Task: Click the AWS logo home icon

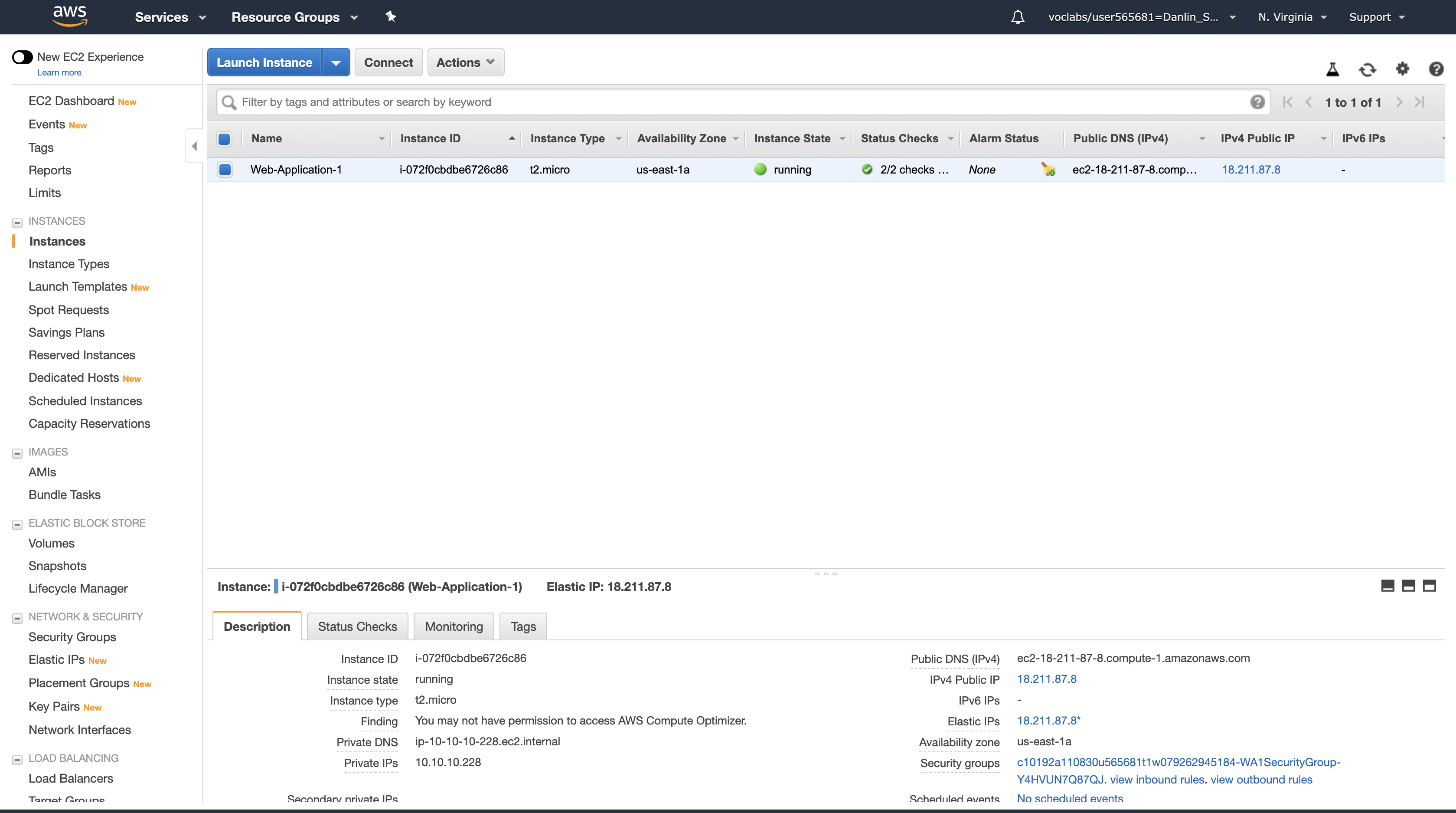Action: click(69, 16)
